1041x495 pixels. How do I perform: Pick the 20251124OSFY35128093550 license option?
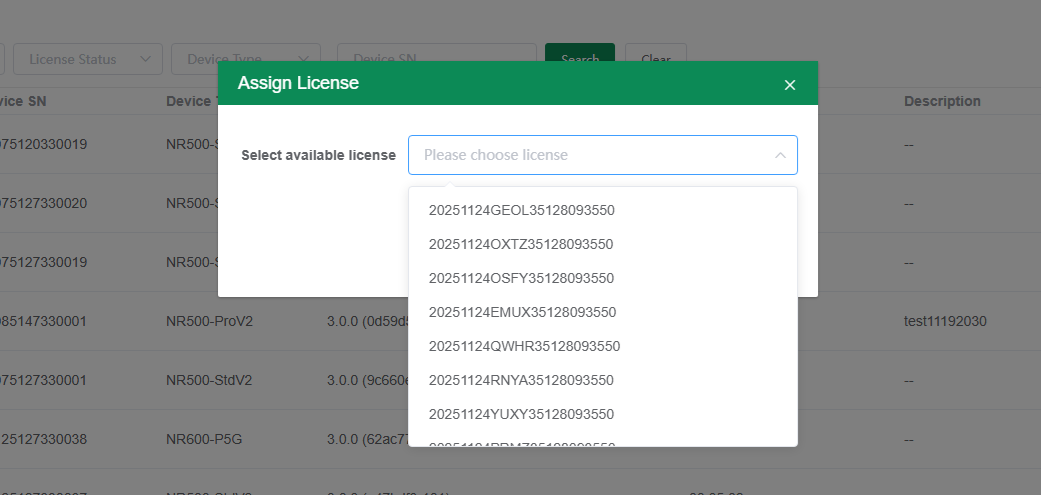click(x=521, y=278)
